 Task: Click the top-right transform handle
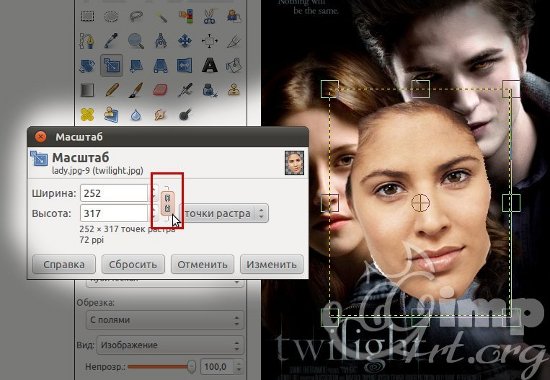[x=511, y=89]
